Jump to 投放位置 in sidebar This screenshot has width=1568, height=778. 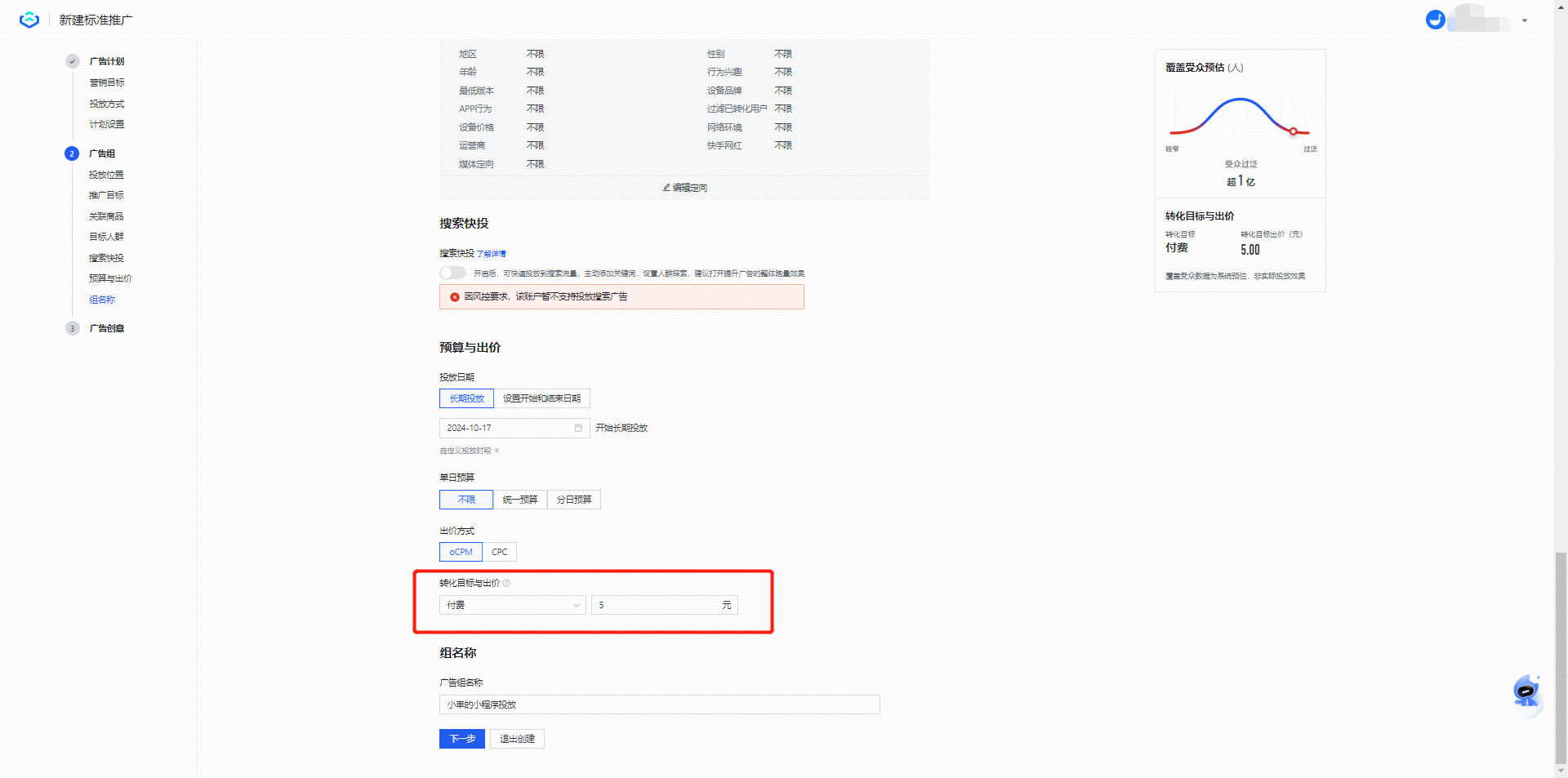[x=106, y=175]
